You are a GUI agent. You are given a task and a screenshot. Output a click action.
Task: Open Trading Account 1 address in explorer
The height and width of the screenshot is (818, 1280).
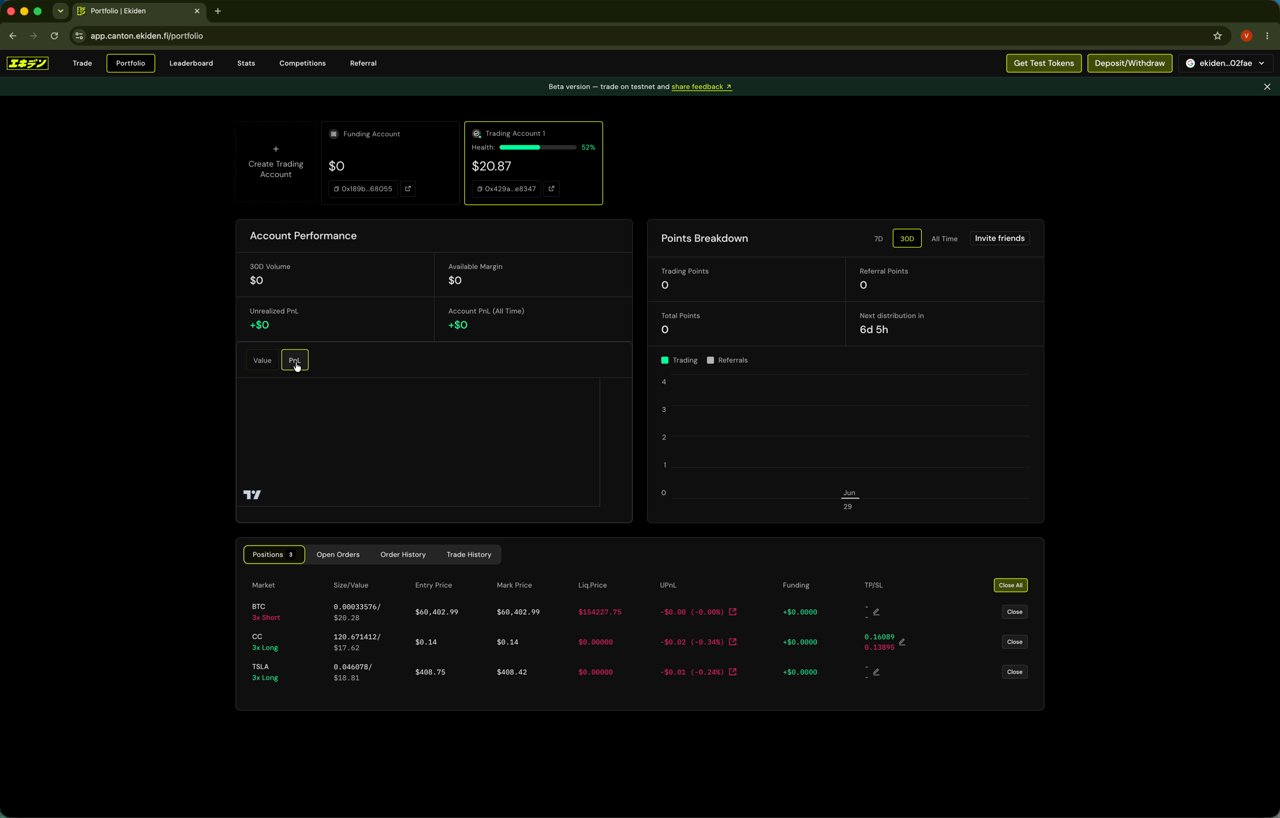551,189
